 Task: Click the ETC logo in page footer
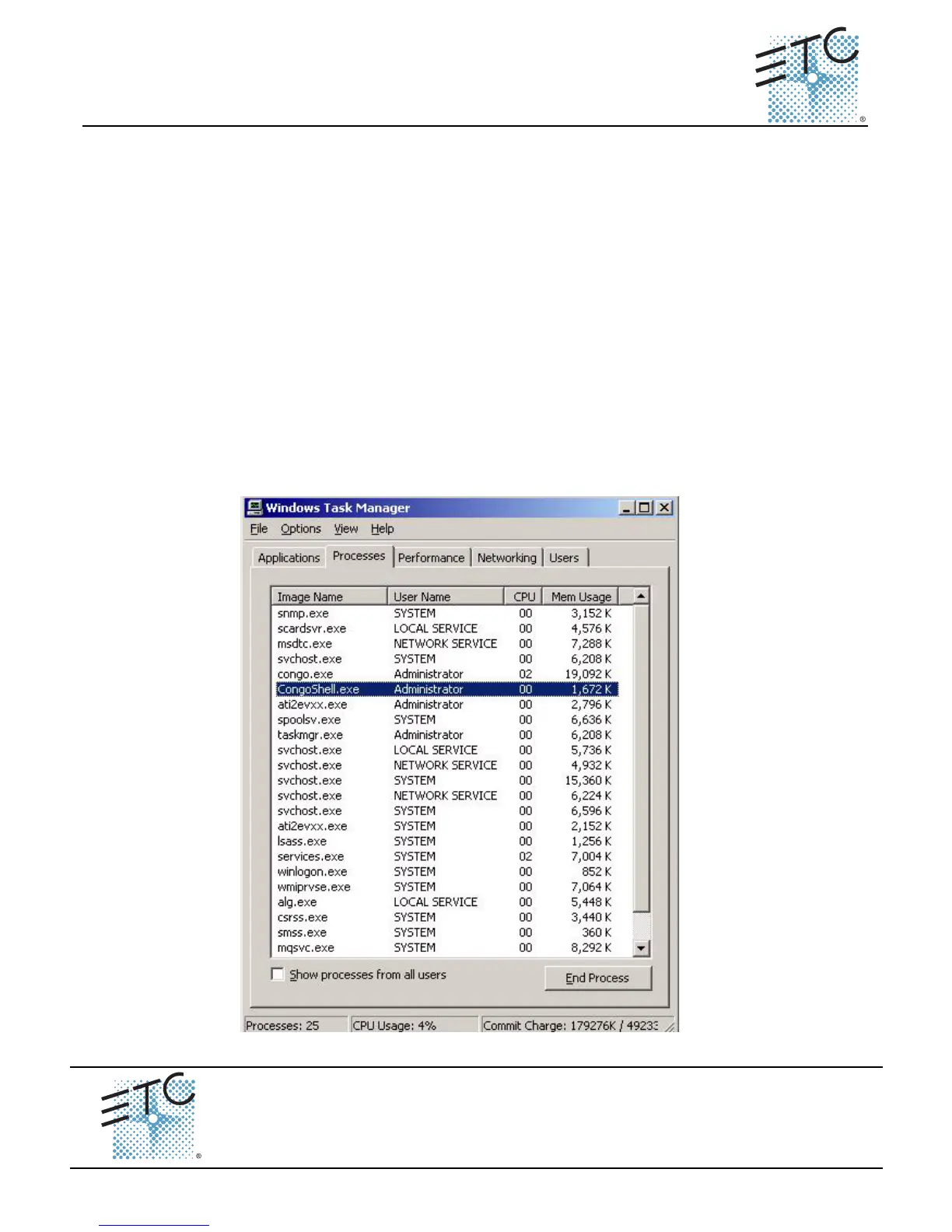[151, 1116]
